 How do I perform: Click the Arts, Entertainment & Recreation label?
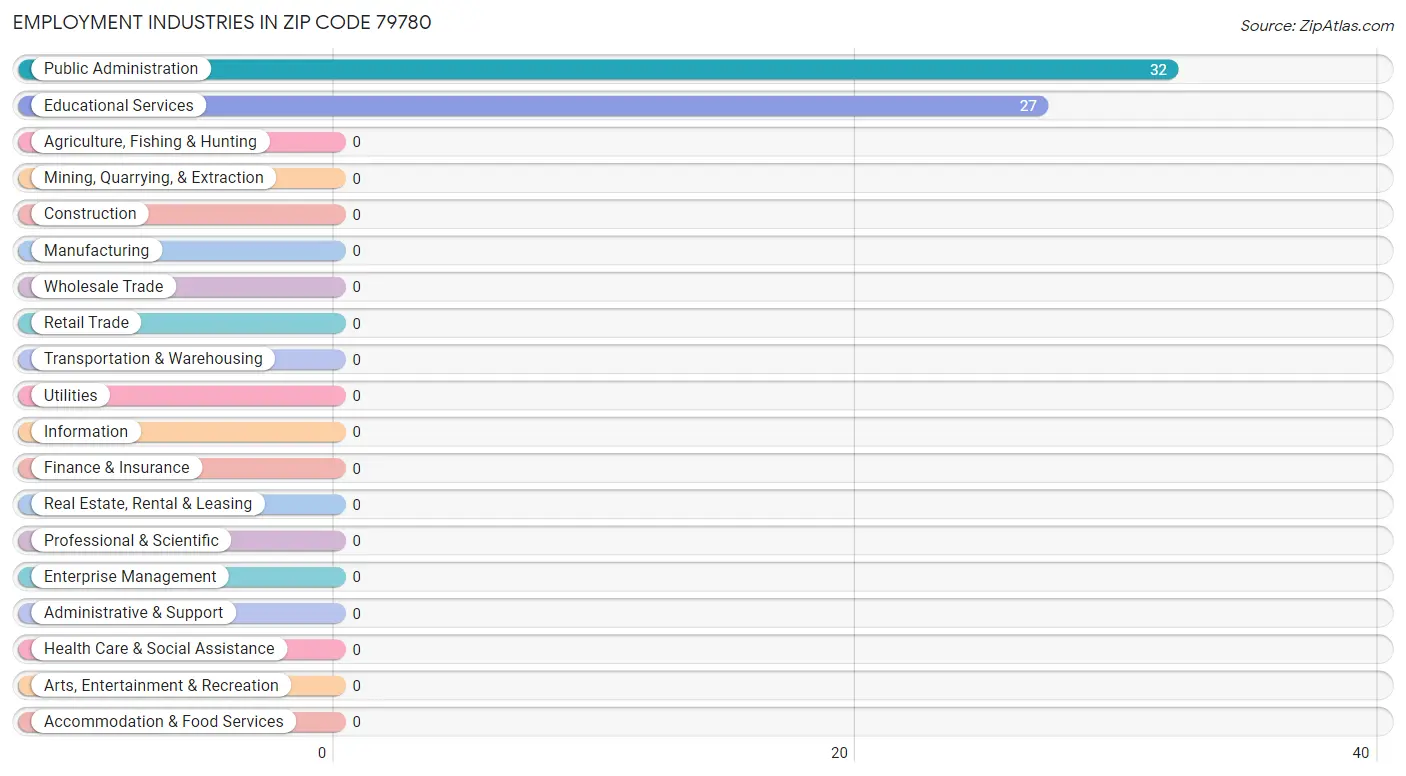161,685
